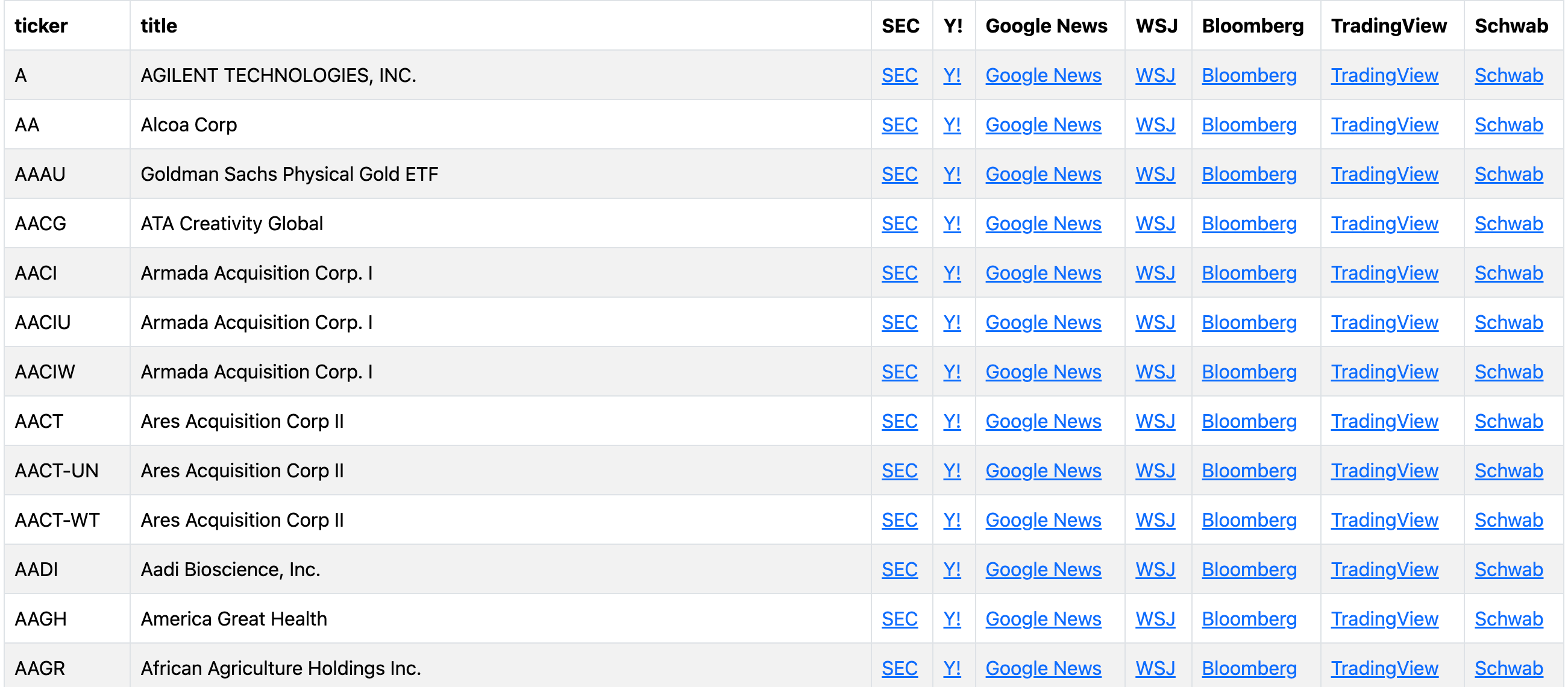Click Goldman Sachs Physical Gold ETF title
Screen dimensions: 1568x687
tap(289, 174)
